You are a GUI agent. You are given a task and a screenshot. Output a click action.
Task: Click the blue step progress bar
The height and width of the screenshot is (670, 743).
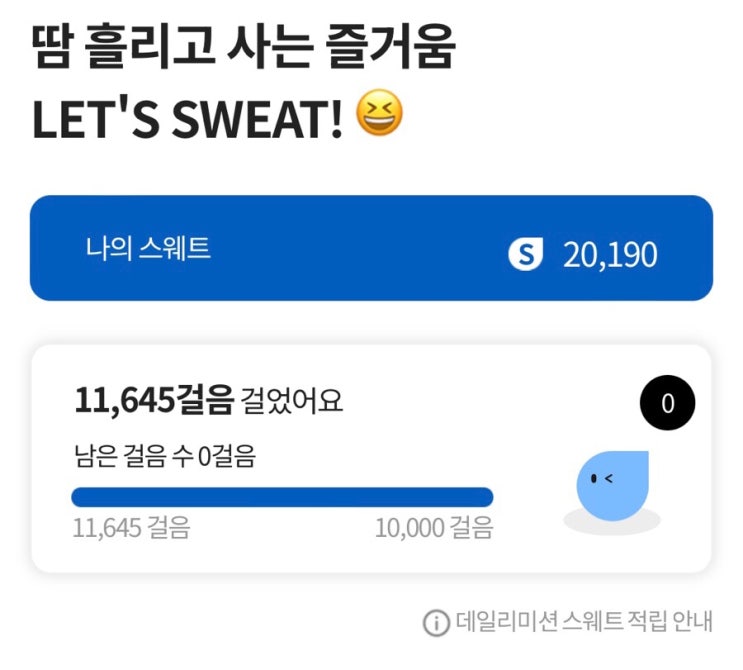(x=282, y=497)
